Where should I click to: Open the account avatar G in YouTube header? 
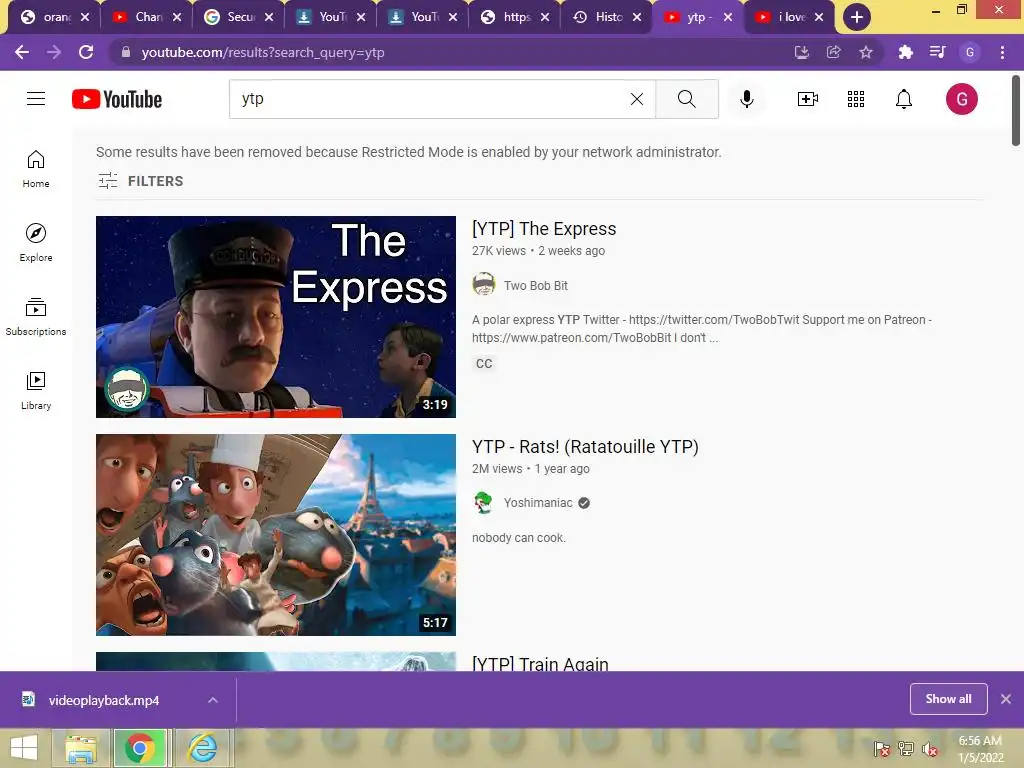(961, 99)
